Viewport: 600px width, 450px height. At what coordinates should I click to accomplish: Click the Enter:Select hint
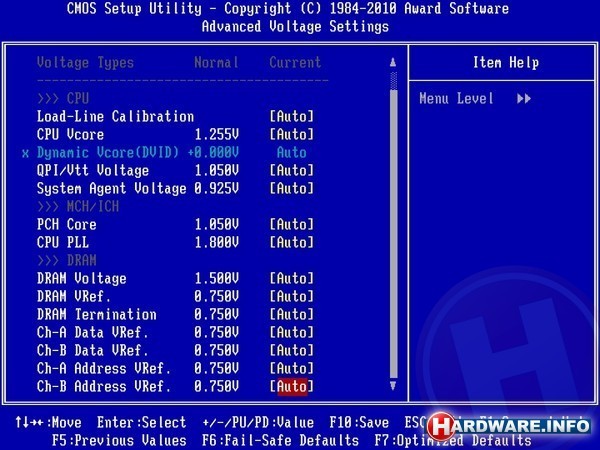(142, 422)
